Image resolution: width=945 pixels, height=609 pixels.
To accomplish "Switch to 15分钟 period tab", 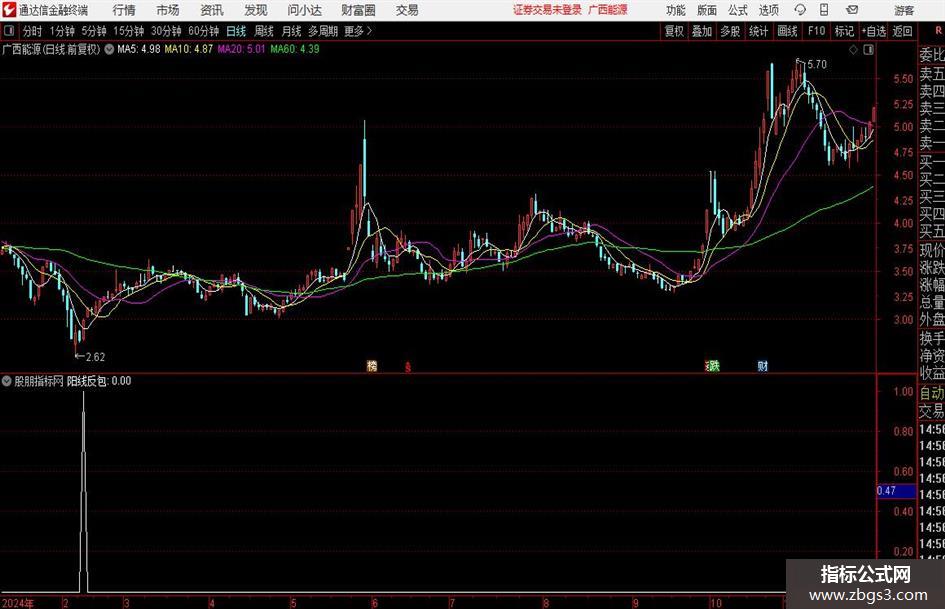I will 128,31.
